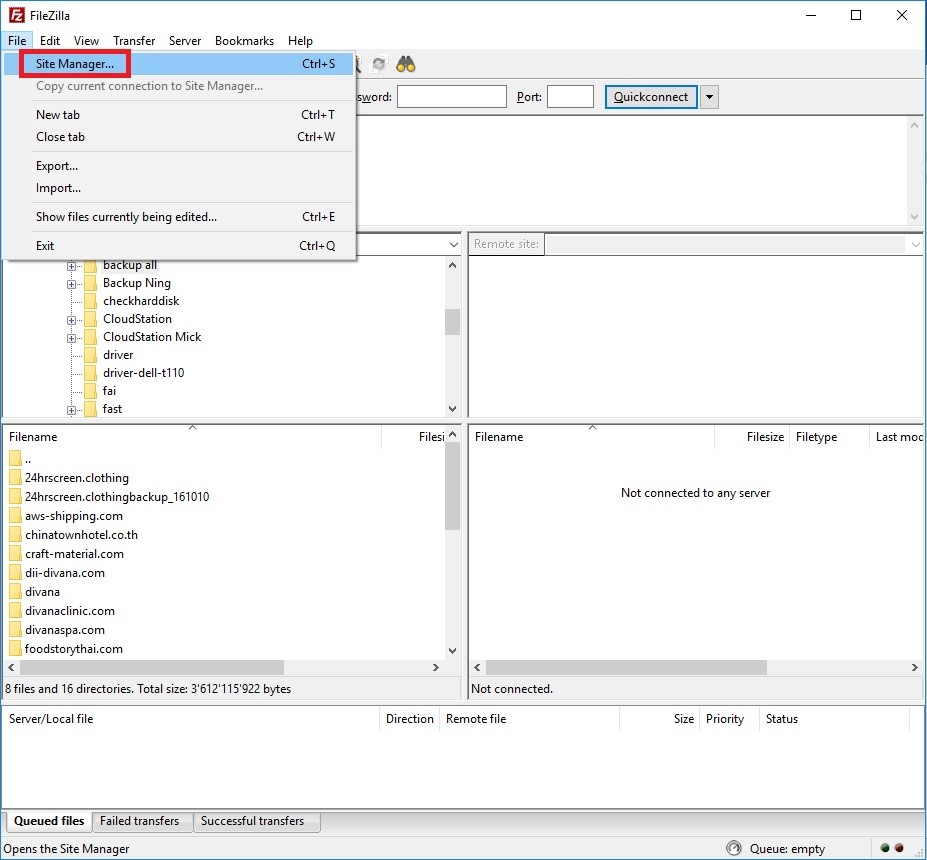Click the FileZilla logo in title bar
The height and width of the screenshot is (860, 927).
(x=17, y=15)
